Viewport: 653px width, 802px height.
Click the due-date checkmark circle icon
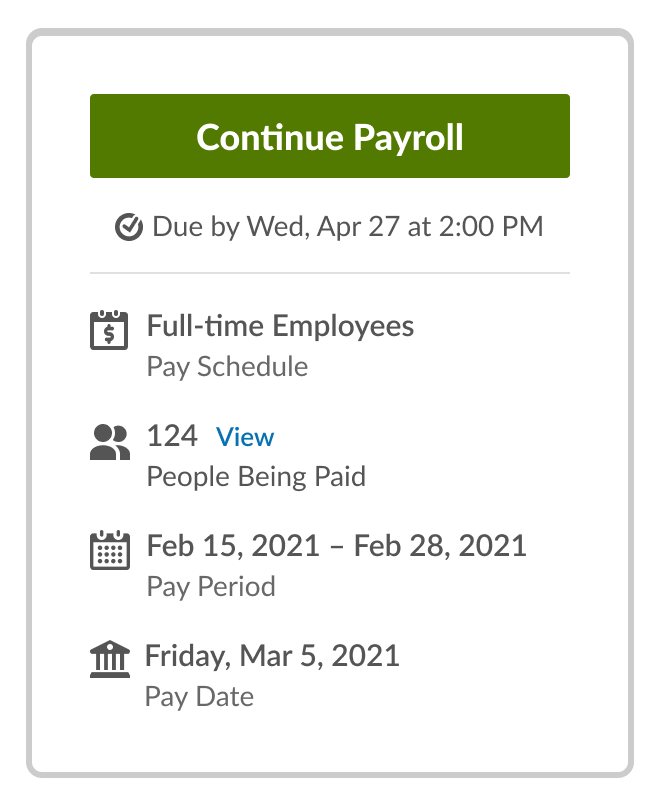128,227
